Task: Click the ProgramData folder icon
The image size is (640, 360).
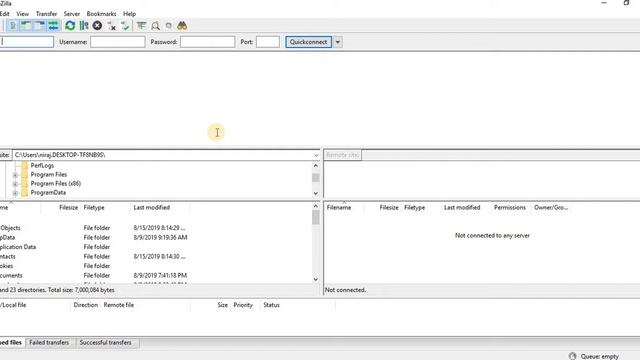Action: point(24,193)
